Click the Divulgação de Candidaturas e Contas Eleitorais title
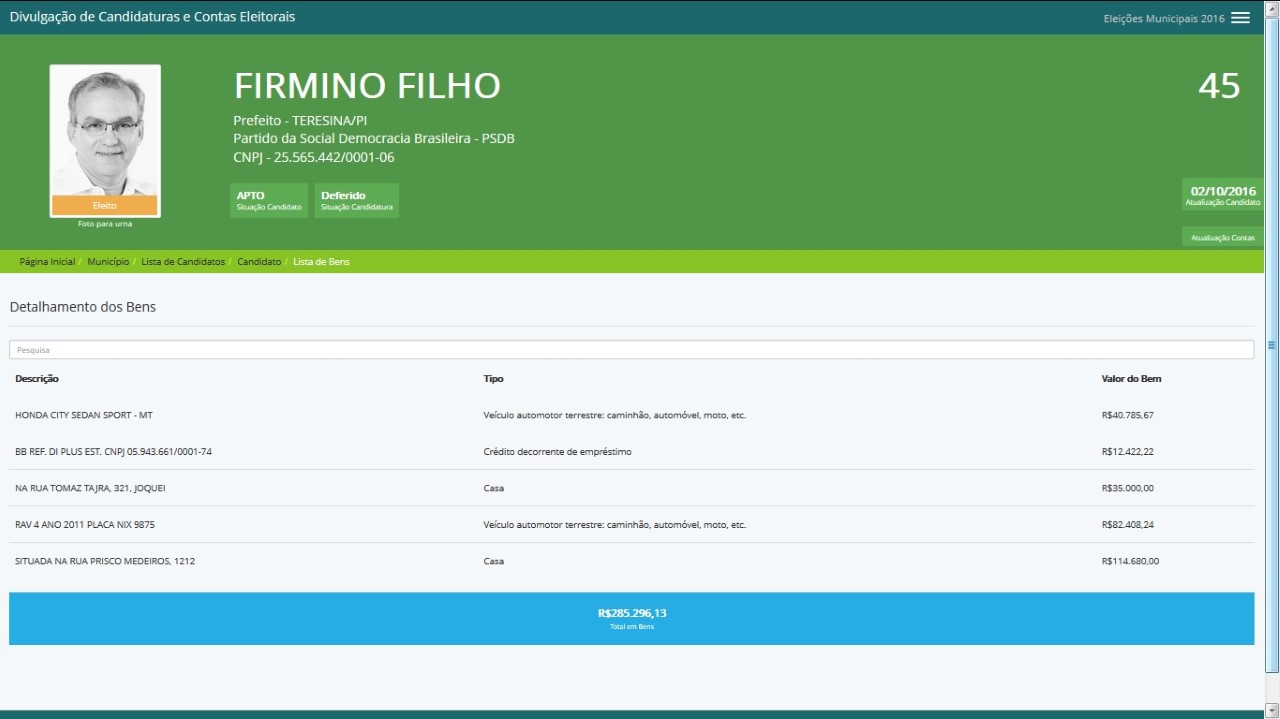Viewport: 1280px width, 719px height. (152, 17)
